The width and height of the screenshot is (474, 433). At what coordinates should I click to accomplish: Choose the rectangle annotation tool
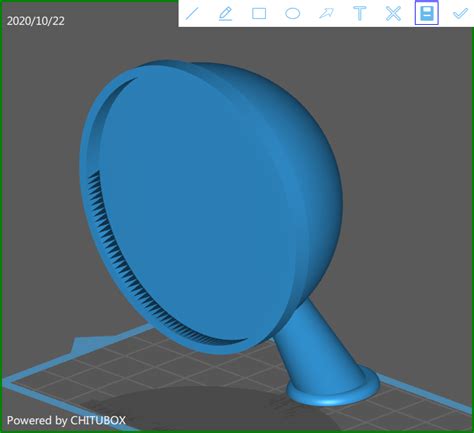pyautogui.click(x=259, y=14)
